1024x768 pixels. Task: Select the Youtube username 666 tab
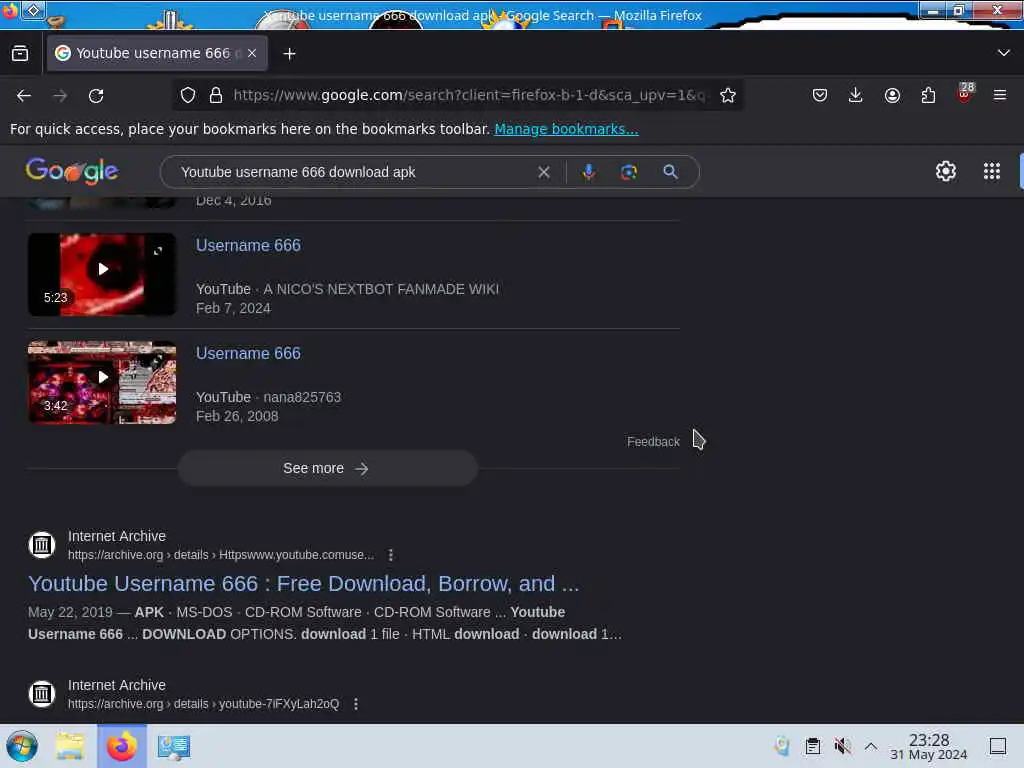(x=157, y=53)
